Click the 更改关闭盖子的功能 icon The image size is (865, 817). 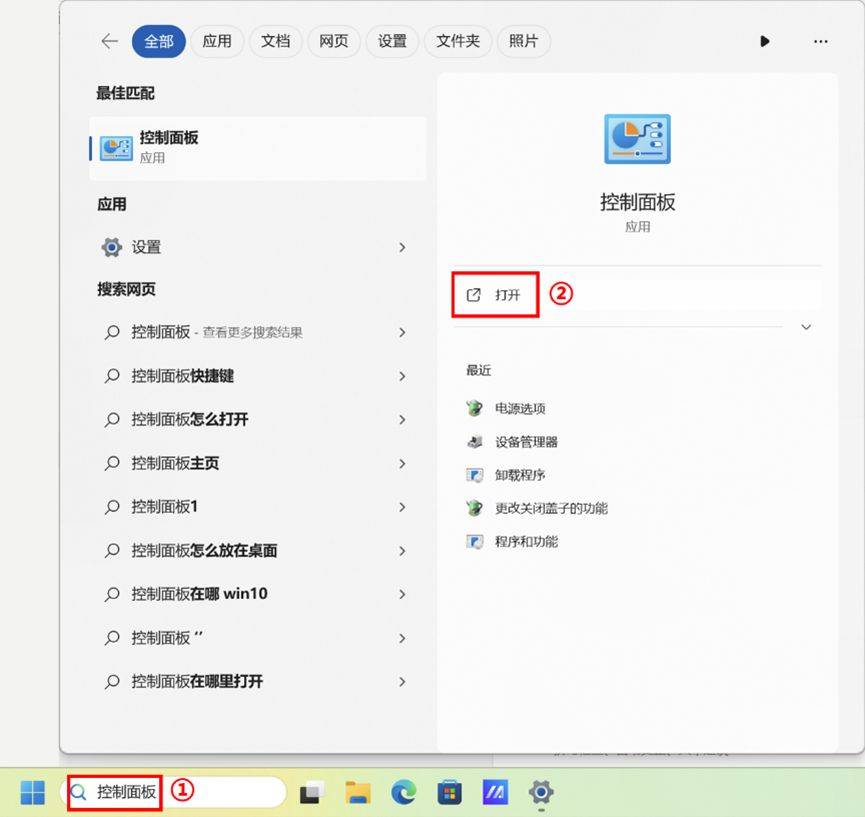[474, 508]
